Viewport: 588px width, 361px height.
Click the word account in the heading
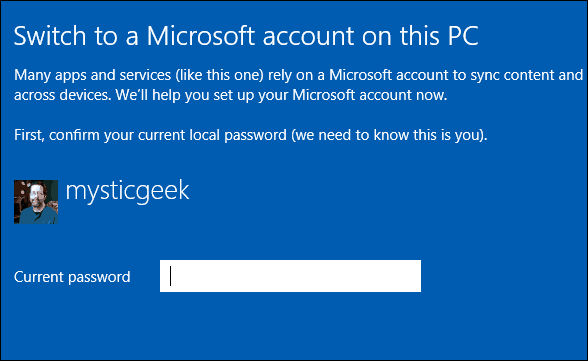[308, 36]
